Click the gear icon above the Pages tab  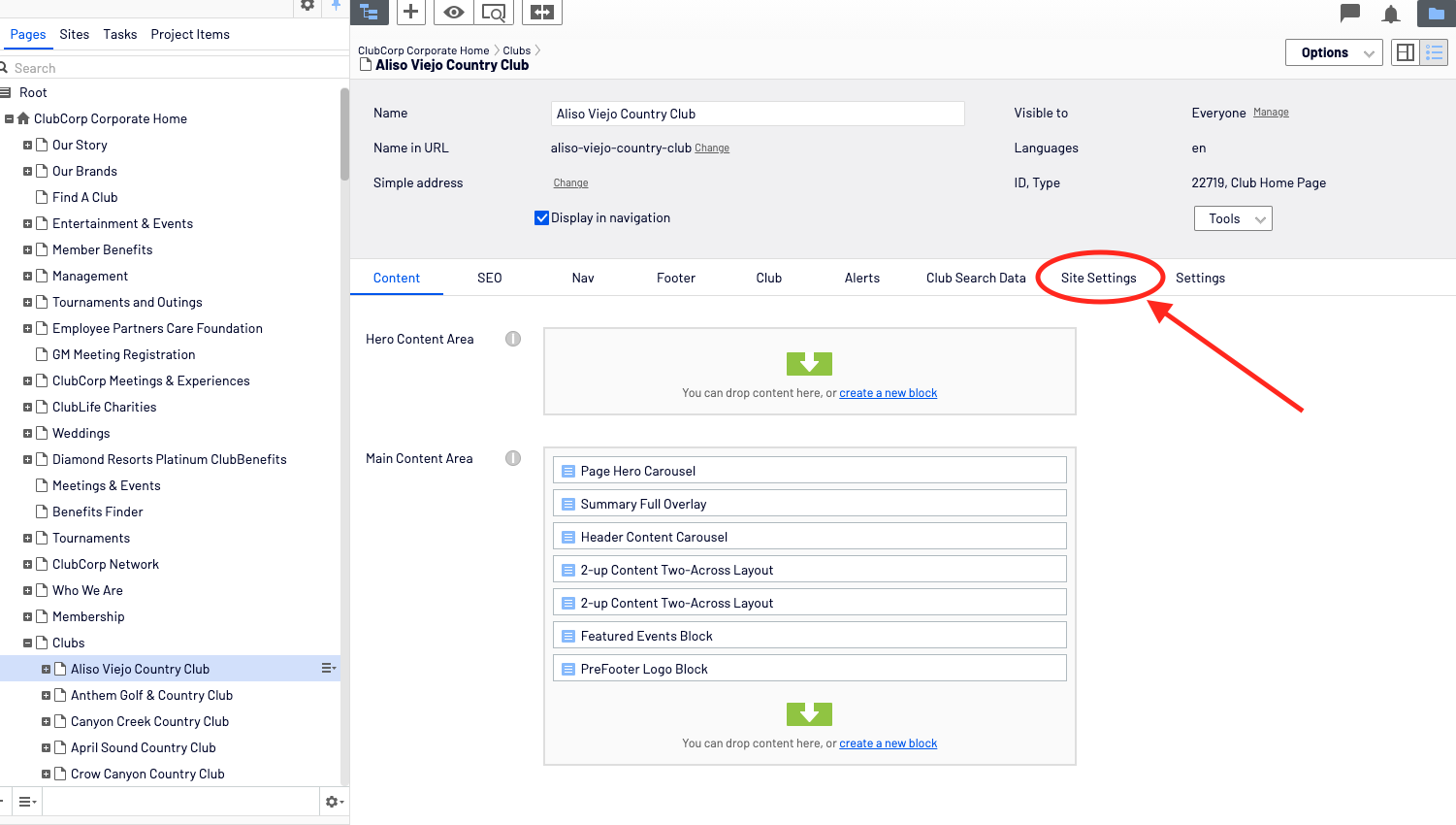point(307,5)
